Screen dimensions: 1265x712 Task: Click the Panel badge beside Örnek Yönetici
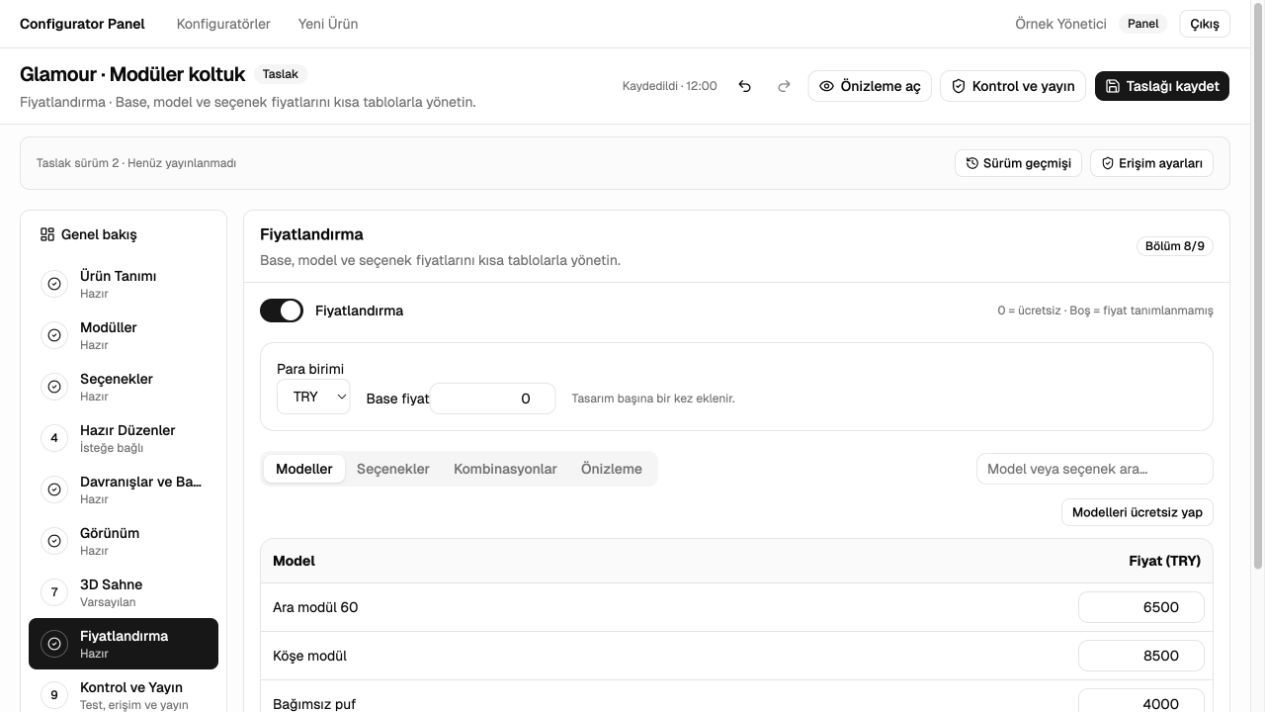pyautogui.click(x=1143, y=24)
